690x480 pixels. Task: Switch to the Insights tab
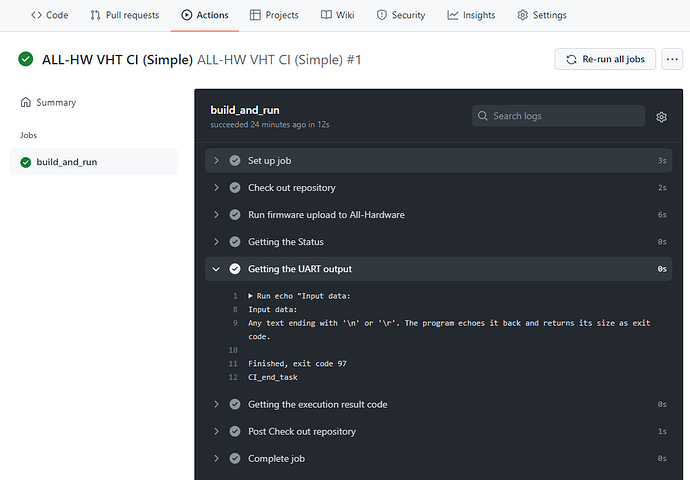tap(470, 15)
